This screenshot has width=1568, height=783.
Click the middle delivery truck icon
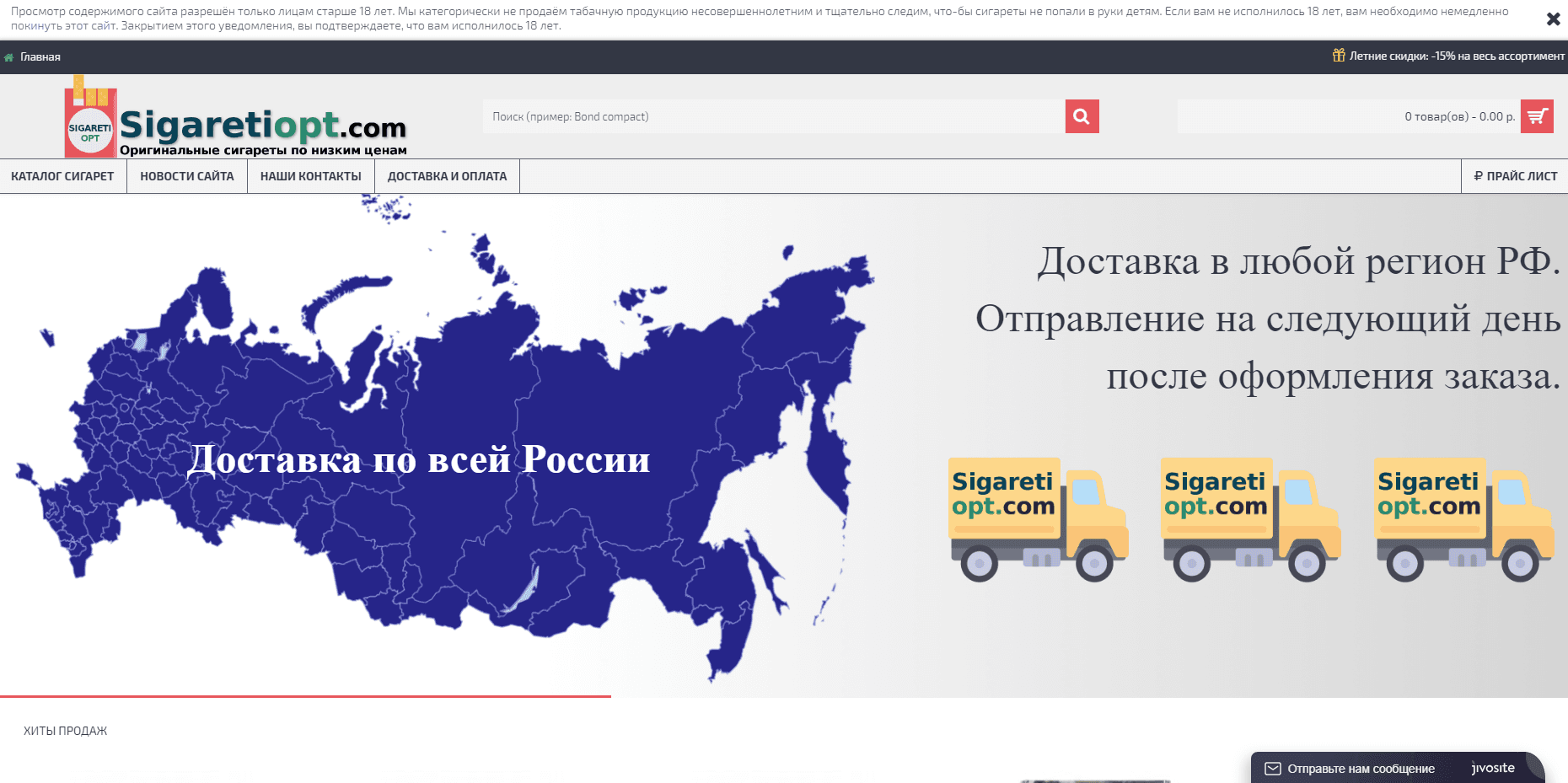(1251, 518)
